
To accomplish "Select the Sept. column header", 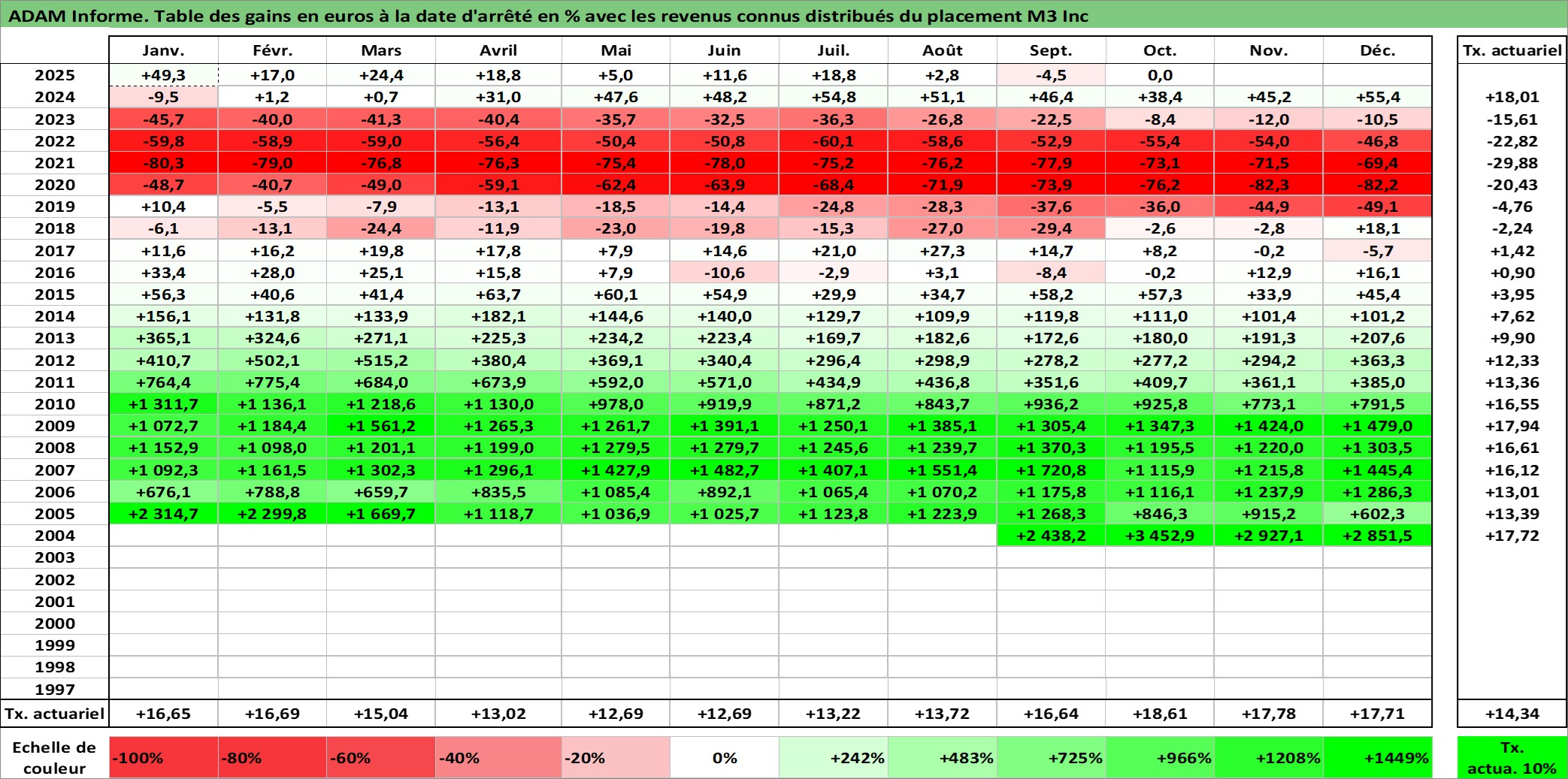I will coord(1051,50).
